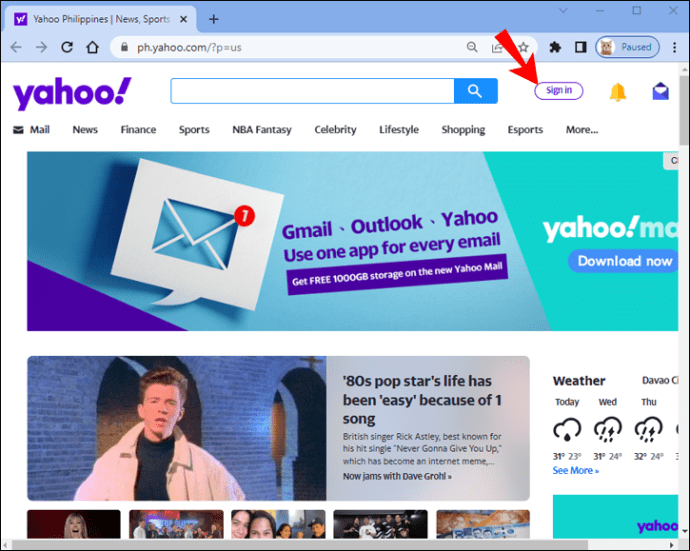Expand the More... navigation menu
The height and width of the screenshot is (551, 690).
(582, 130)
